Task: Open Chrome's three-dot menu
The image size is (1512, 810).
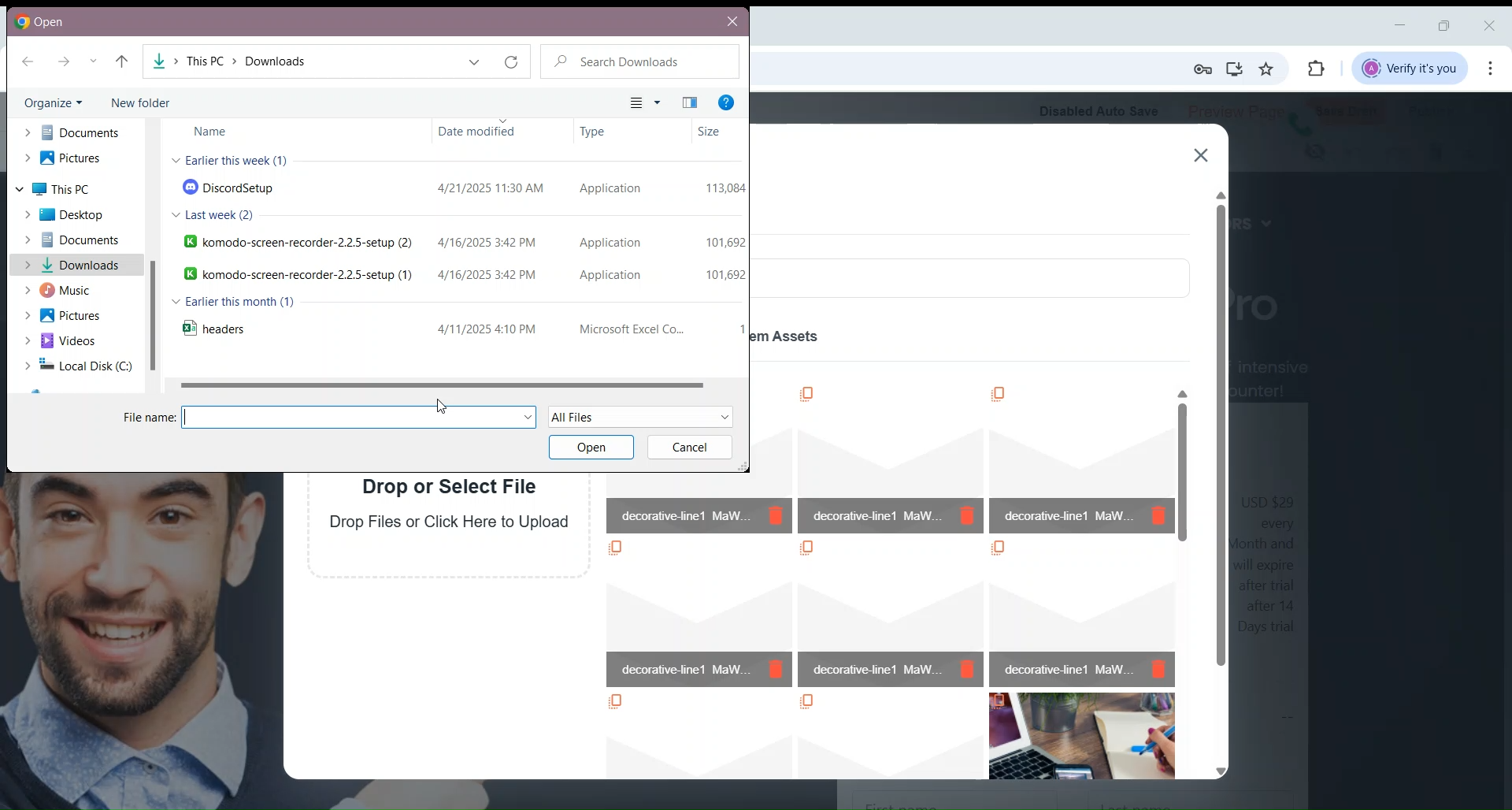Action: coord(1492,69)
